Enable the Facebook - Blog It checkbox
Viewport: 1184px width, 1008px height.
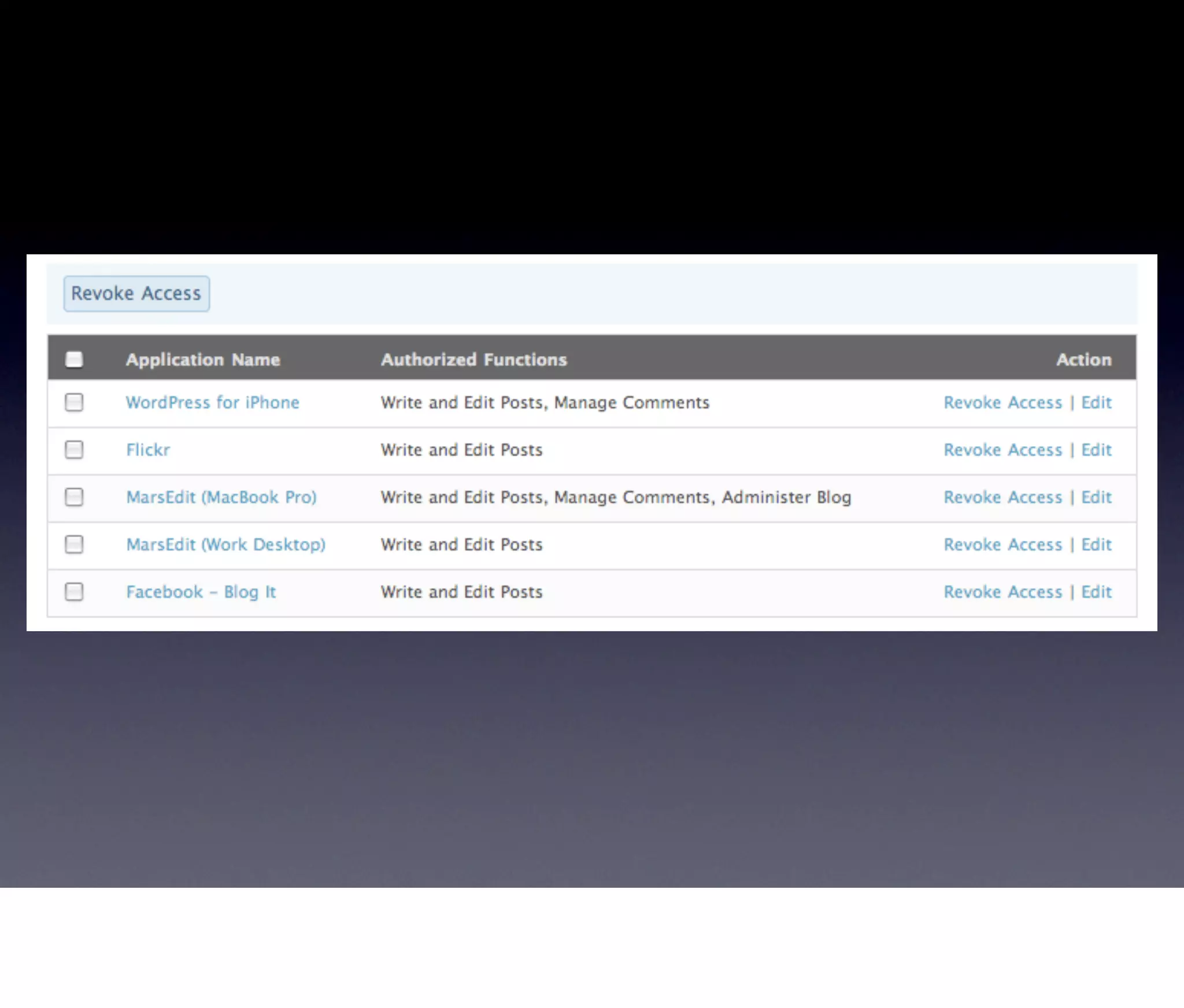click(x=74, y=592)
